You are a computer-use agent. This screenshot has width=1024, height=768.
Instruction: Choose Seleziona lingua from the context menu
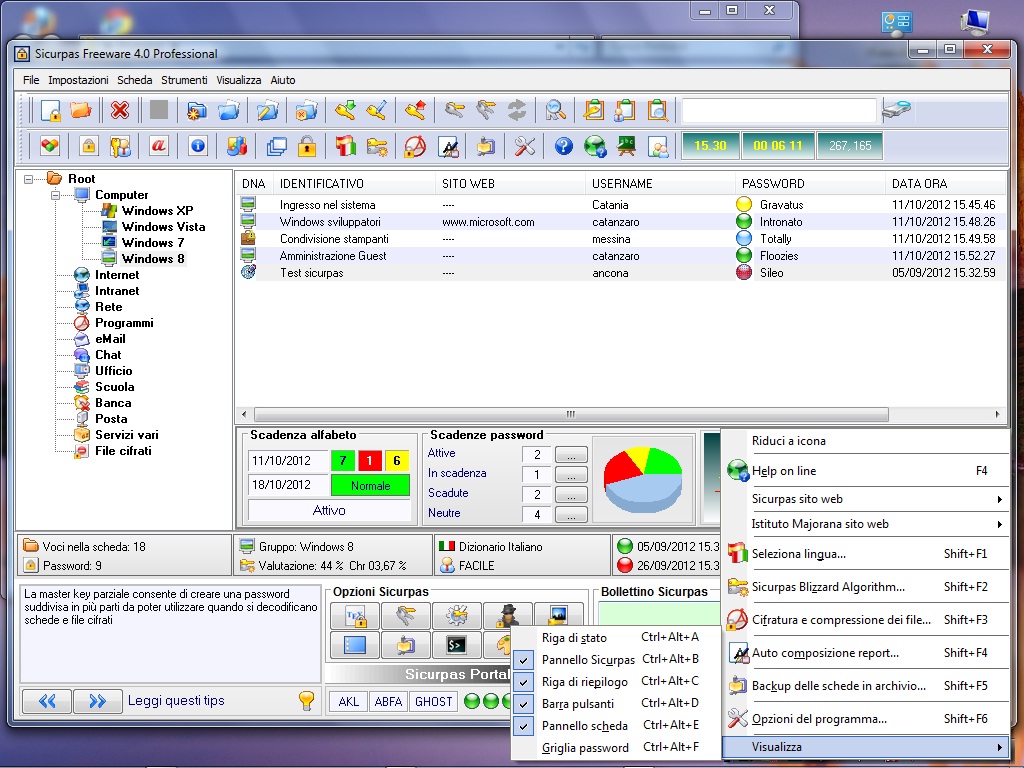pyautogui.click(x=866, y=554)
